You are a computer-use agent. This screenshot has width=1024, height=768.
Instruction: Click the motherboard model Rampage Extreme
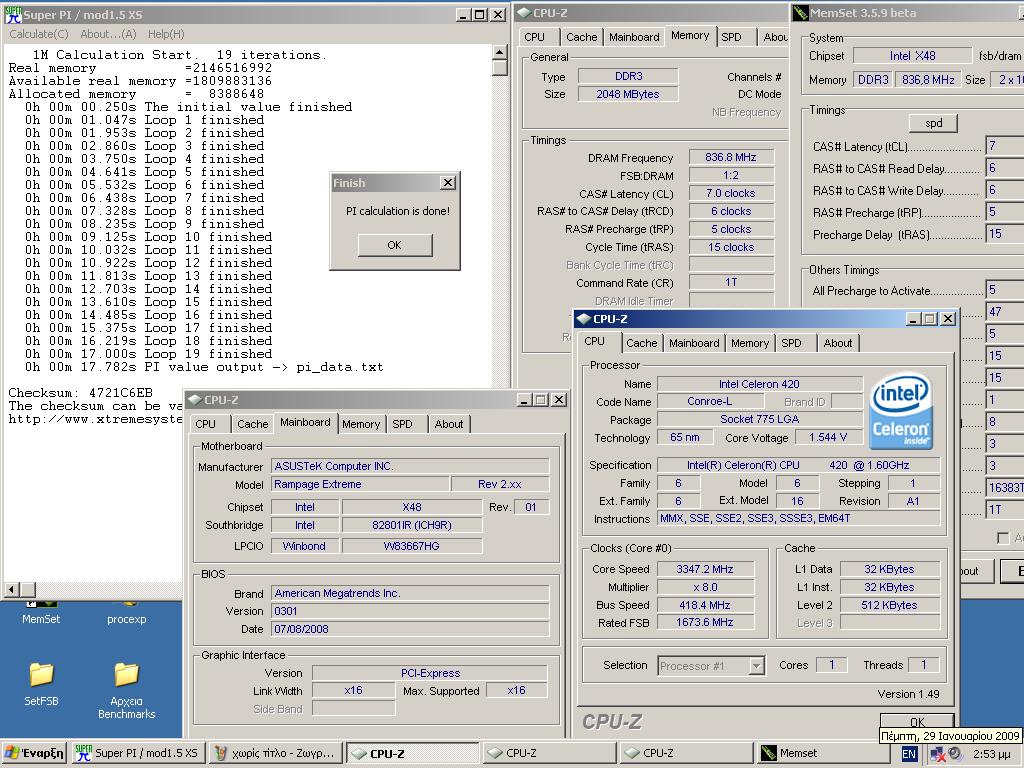360,484
